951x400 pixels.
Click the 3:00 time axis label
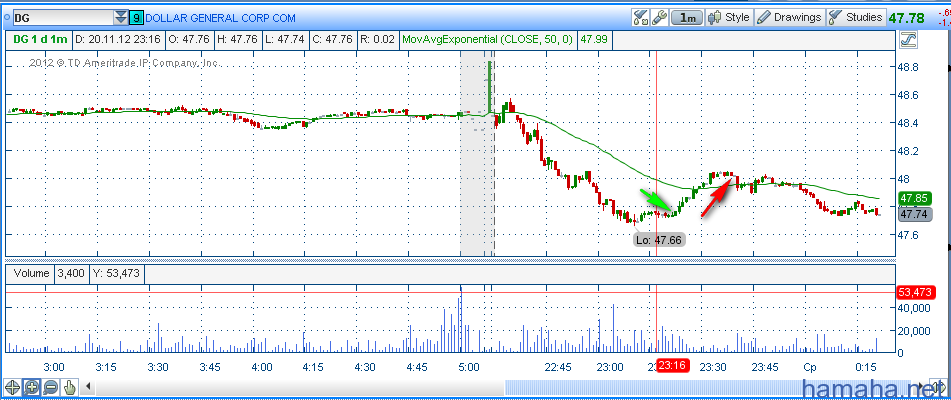(x=55, y=367)
